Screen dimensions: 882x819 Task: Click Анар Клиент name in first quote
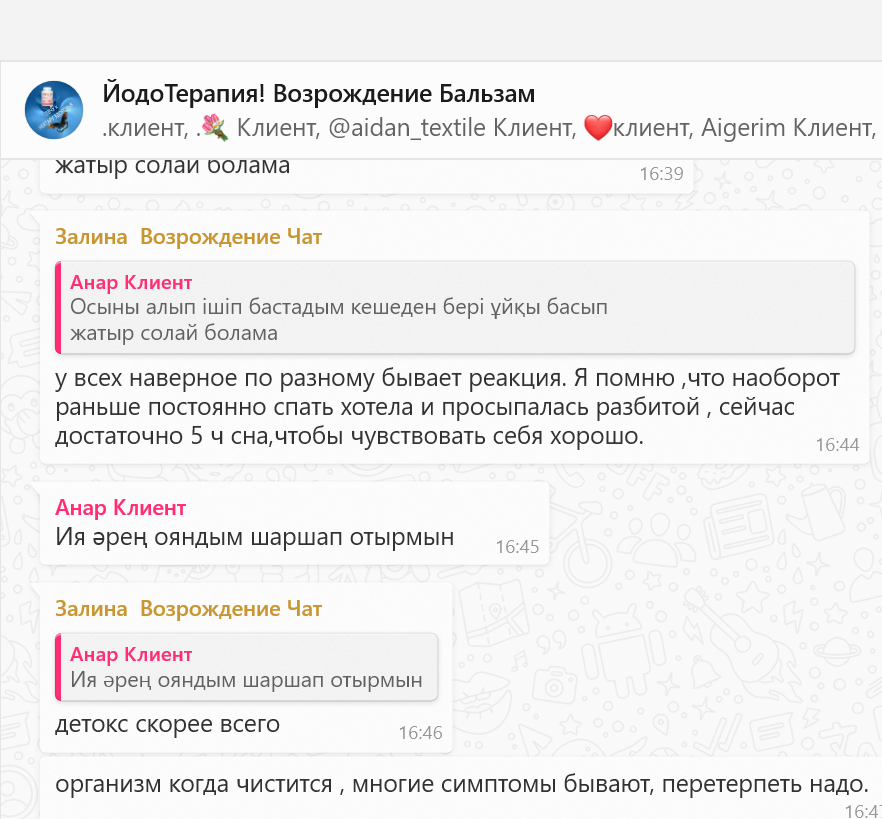[131, 282]
